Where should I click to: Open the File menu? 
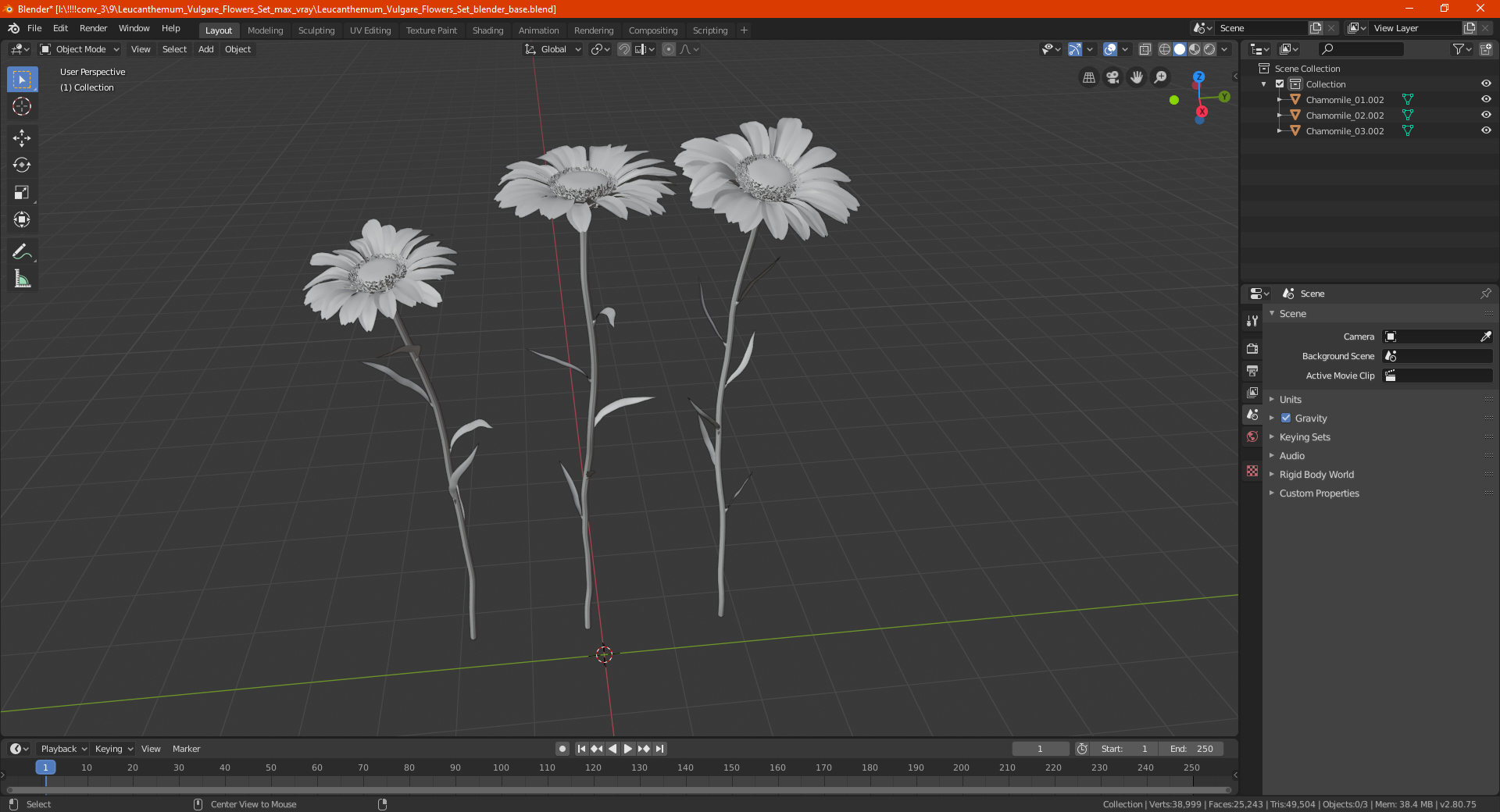pos(34,28)
